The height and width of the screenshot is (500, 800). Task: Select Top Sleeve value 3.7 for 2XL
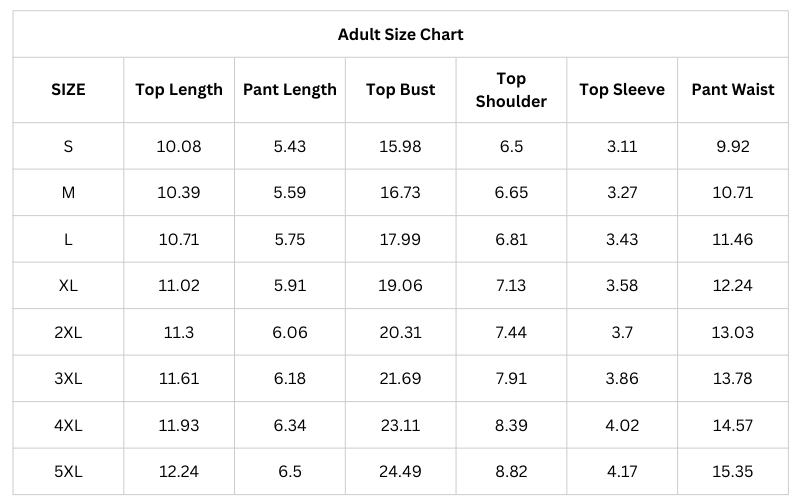coord(622,332)
